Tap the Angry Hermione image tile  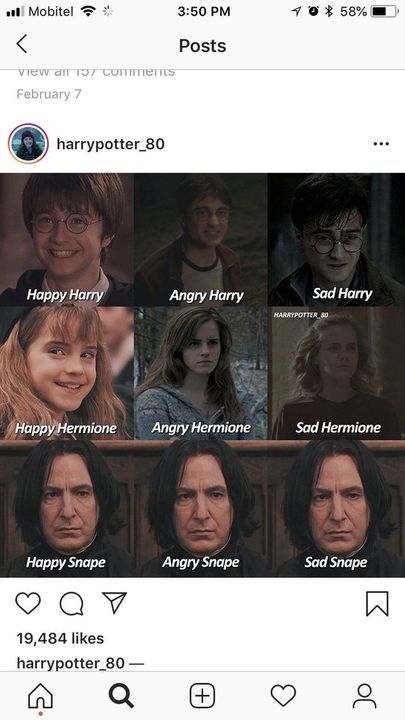[x=201, y=373]
